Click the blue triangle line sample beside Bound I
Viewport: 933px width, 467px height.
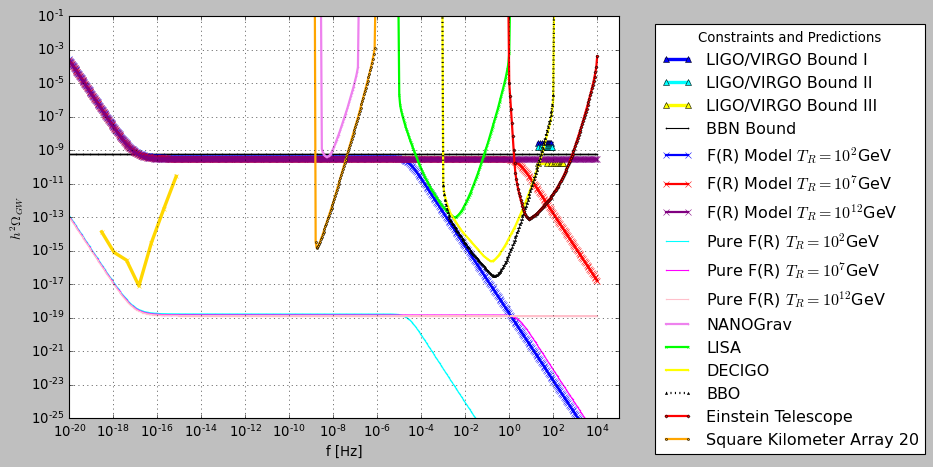coord(678,59)
